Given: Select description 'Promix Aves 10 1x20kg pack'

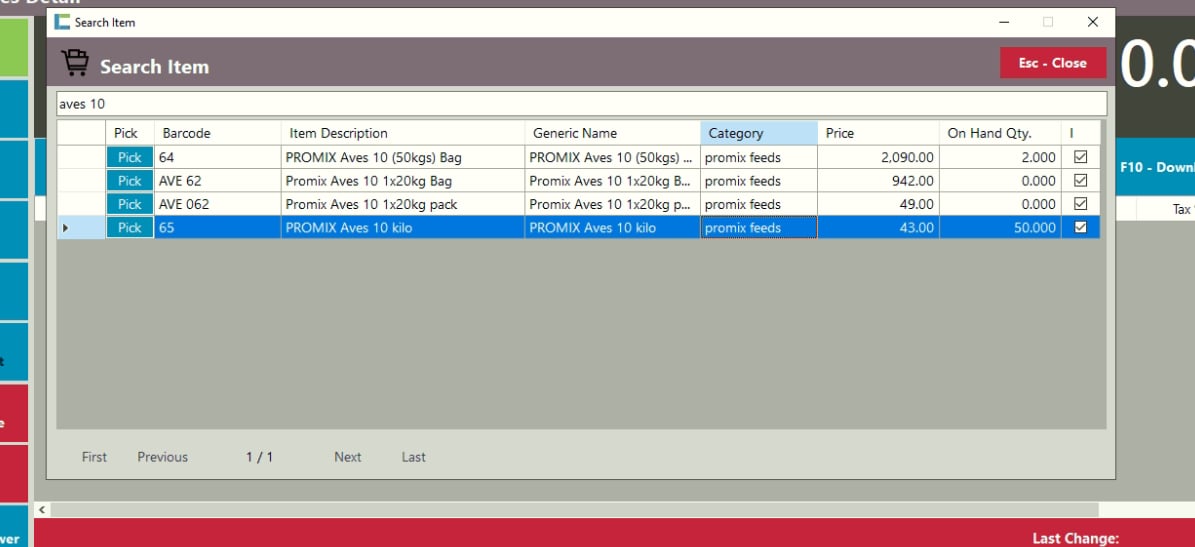Looking at the screenshot, I should [x=402, y=204].
